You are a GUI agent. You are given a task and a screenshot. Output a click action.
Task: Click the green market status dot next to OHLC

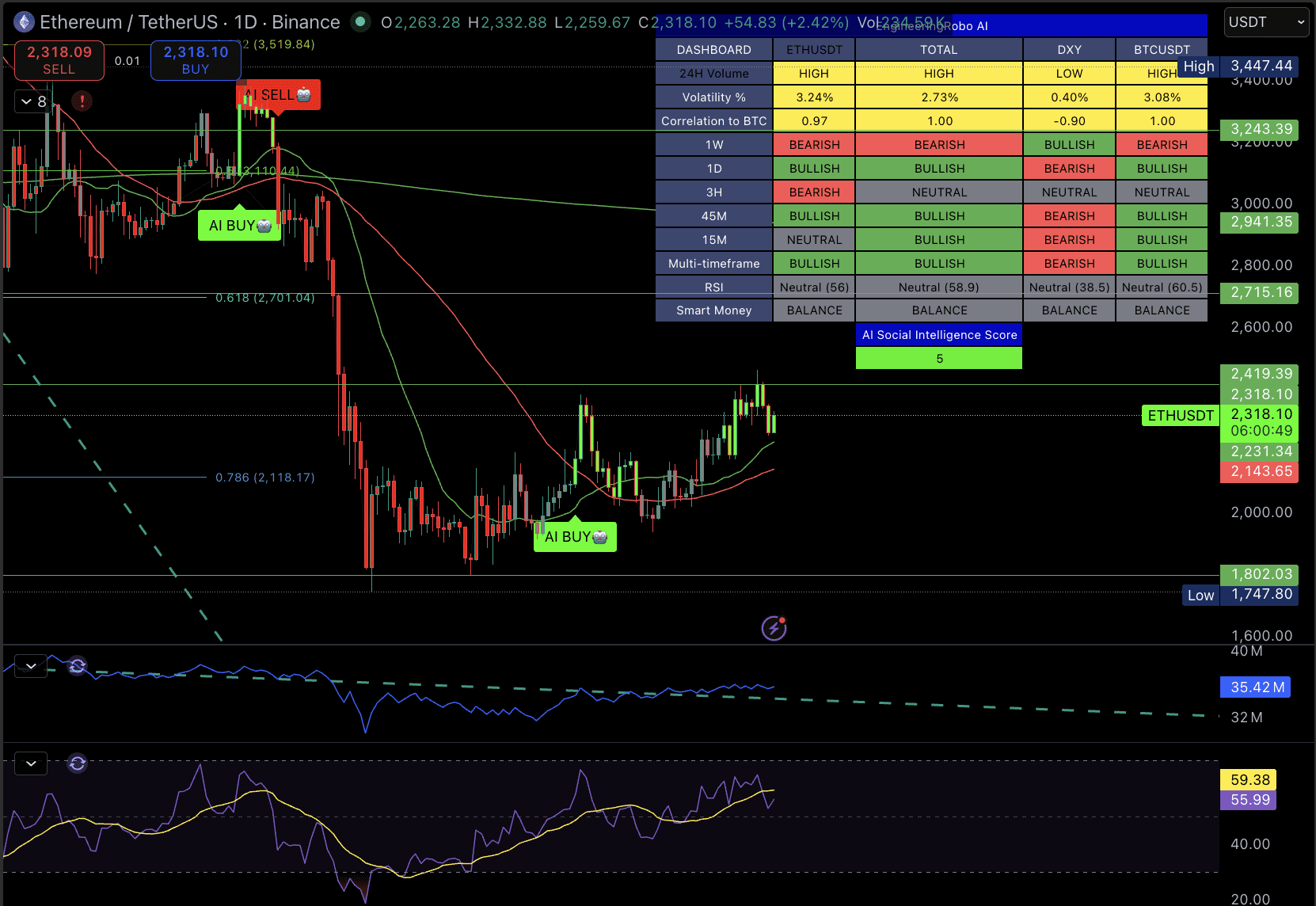point(360,22)
